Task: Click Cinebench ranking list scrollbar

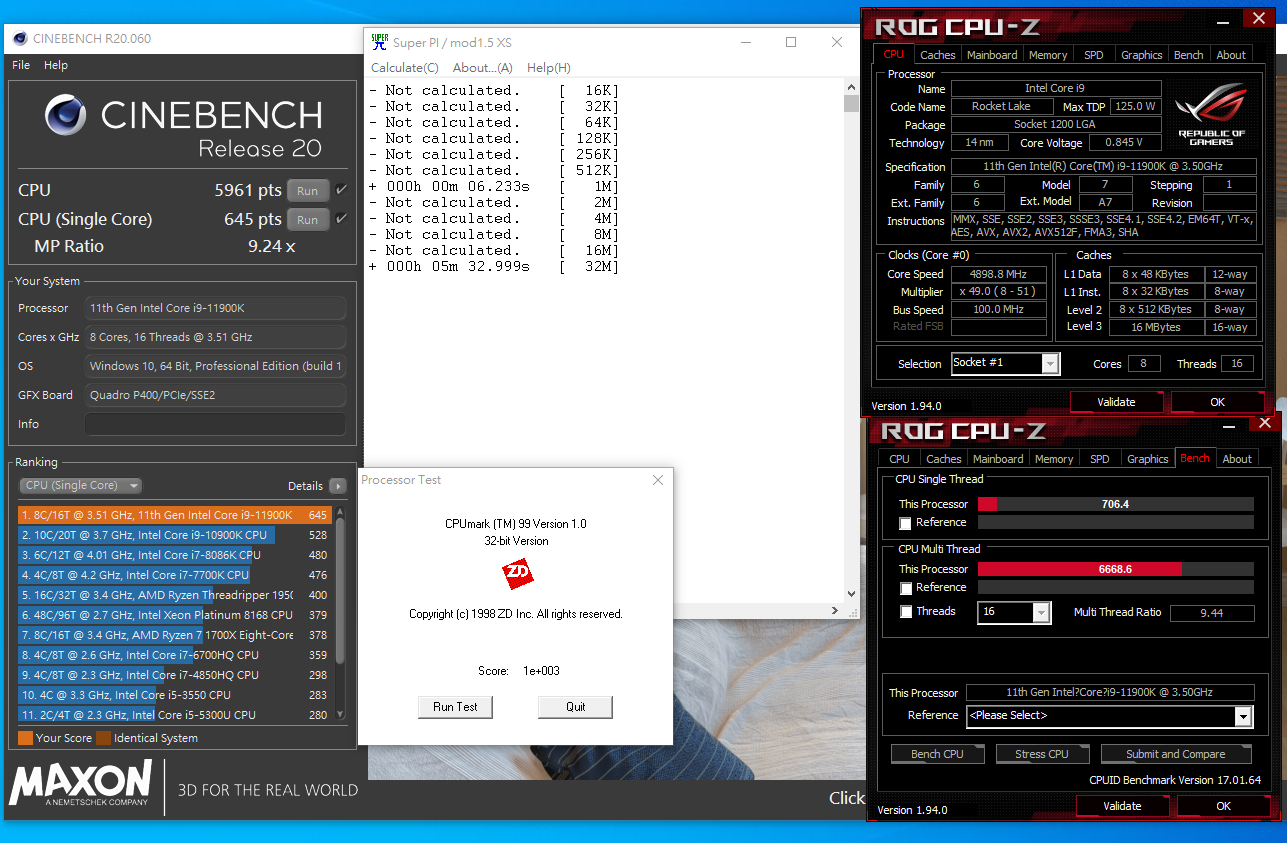Action: (x=340, y=590)
